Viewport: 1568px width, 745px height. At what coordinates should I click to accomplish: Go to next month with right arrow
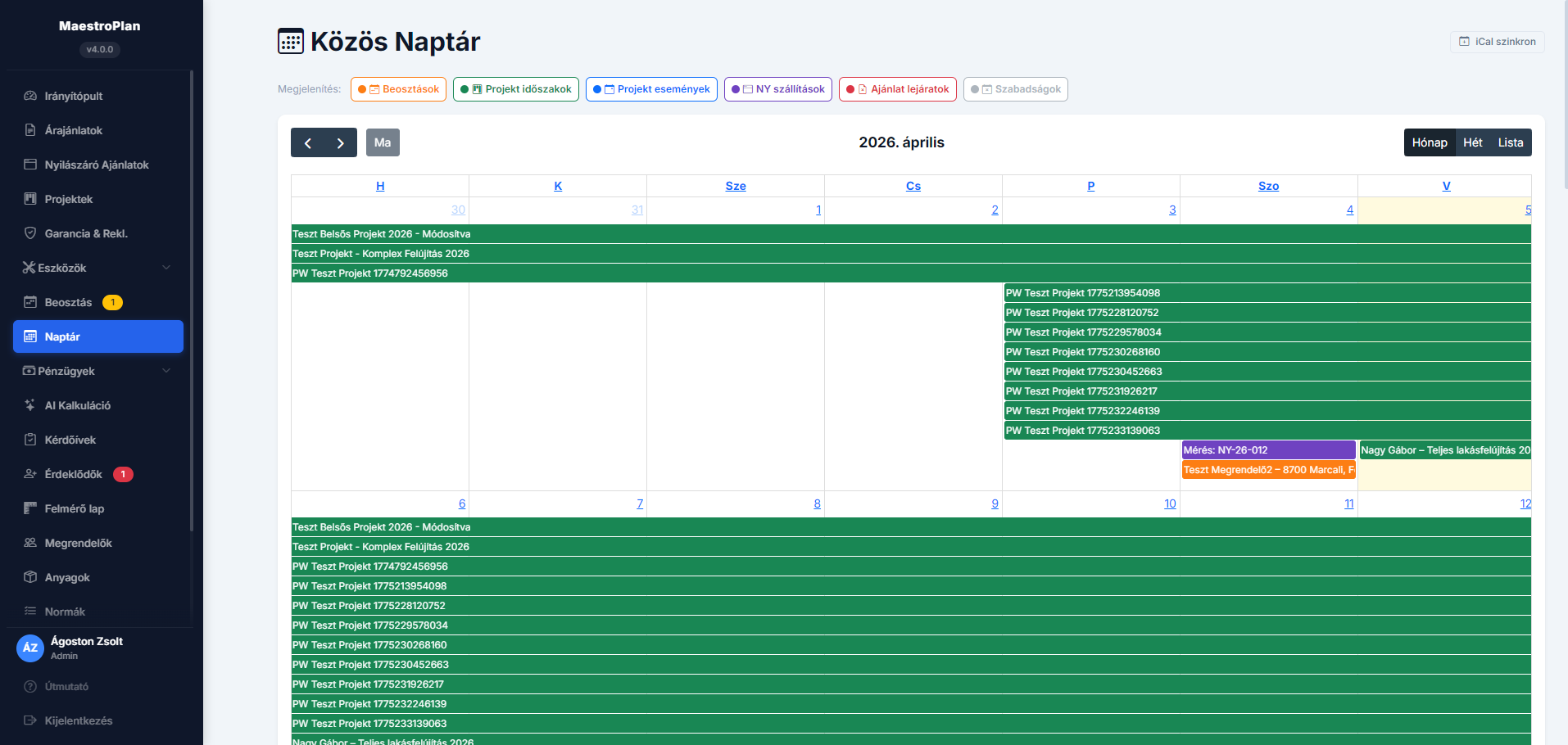[341, 142]
